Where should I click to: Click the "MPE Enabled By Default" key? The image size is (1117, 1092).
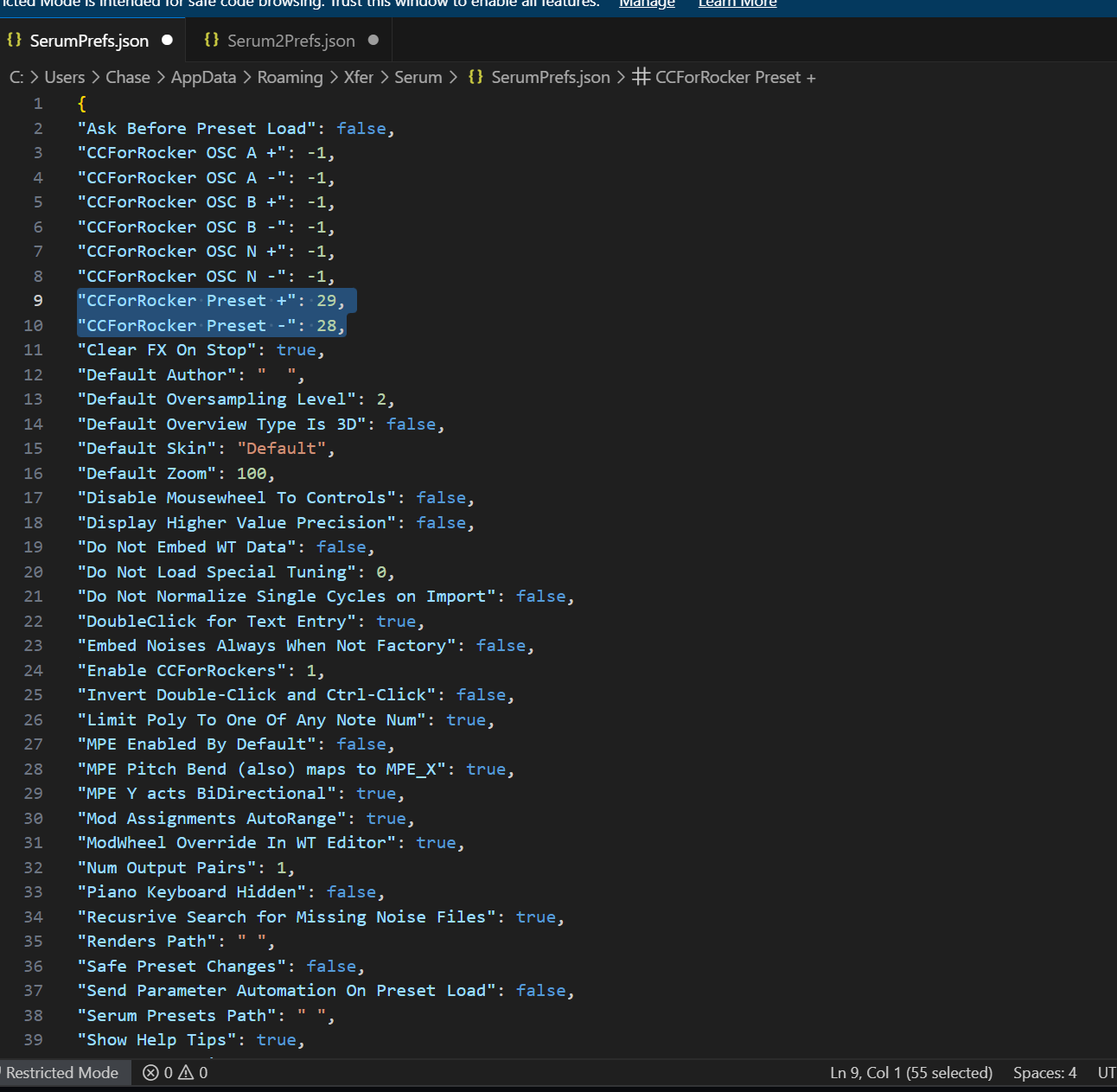coord(196,744)
